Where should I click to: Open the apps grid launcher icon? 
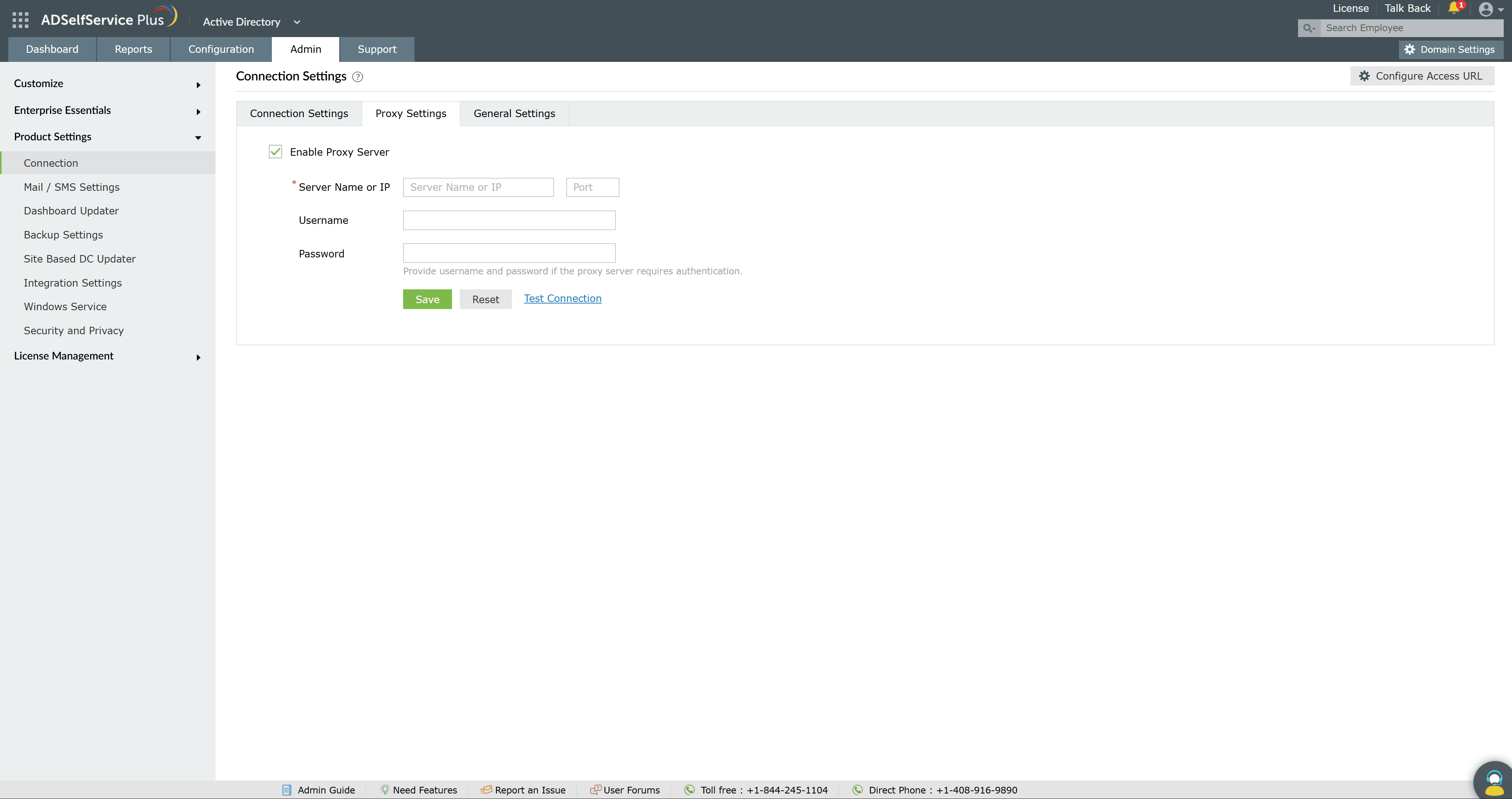tap(20, 20)
